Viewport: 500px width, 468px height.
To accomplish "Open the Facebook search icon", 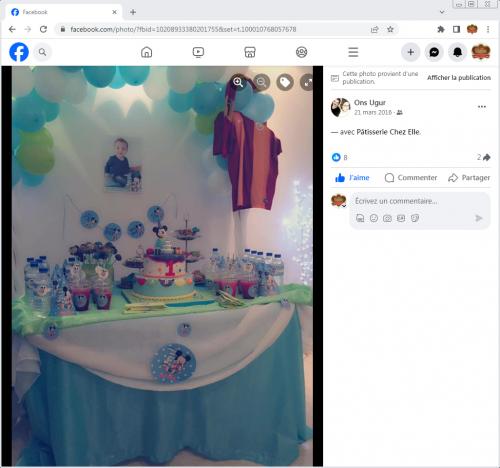I will click(42, 52).
